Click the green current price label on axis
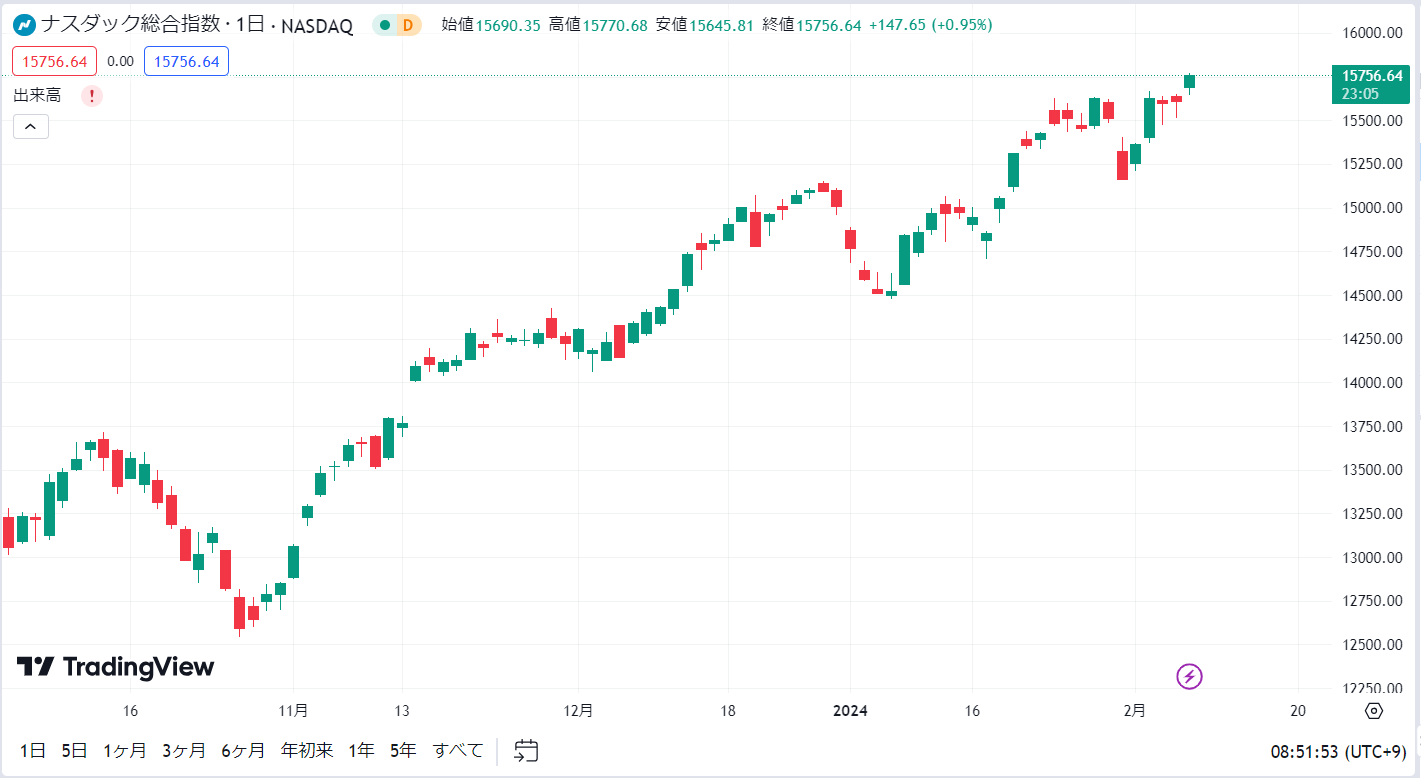This screenshot has height=778, width=1421. [1371, 84]
